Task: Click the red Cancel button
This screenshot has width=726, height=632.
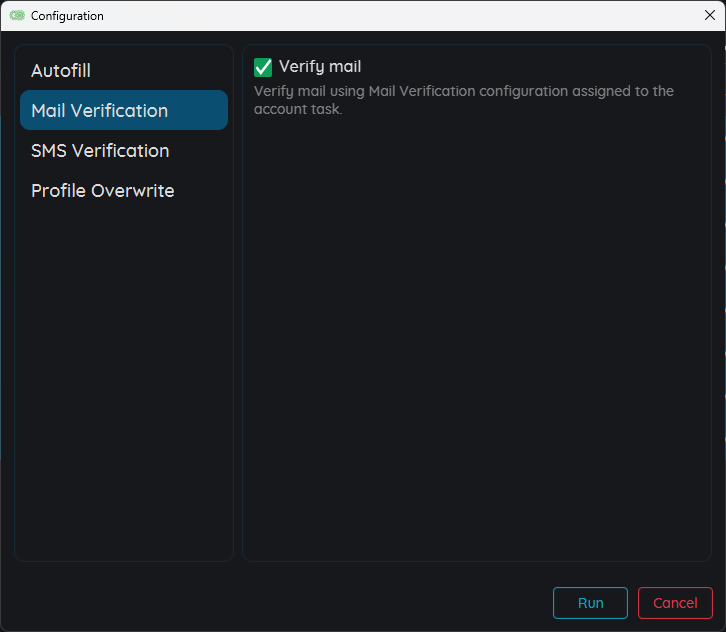Action: (x=675, y=603)
